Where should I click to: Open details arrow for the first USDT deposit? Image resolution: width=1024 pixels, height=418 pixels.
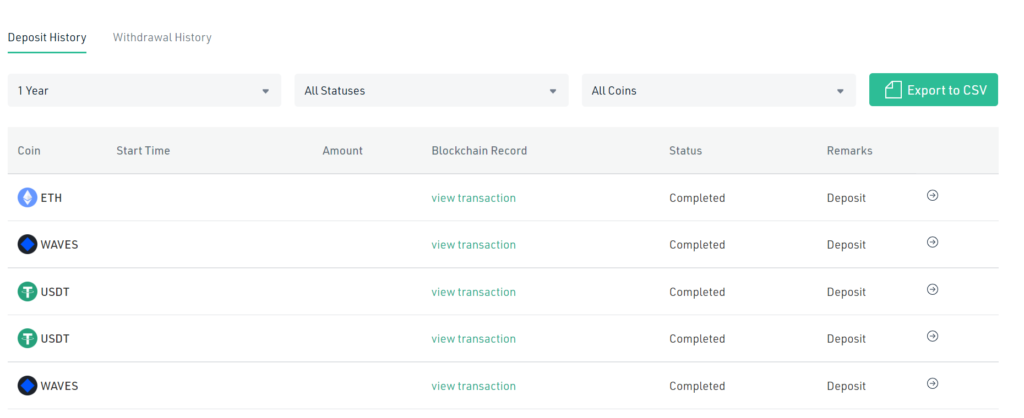coord(932,289)
